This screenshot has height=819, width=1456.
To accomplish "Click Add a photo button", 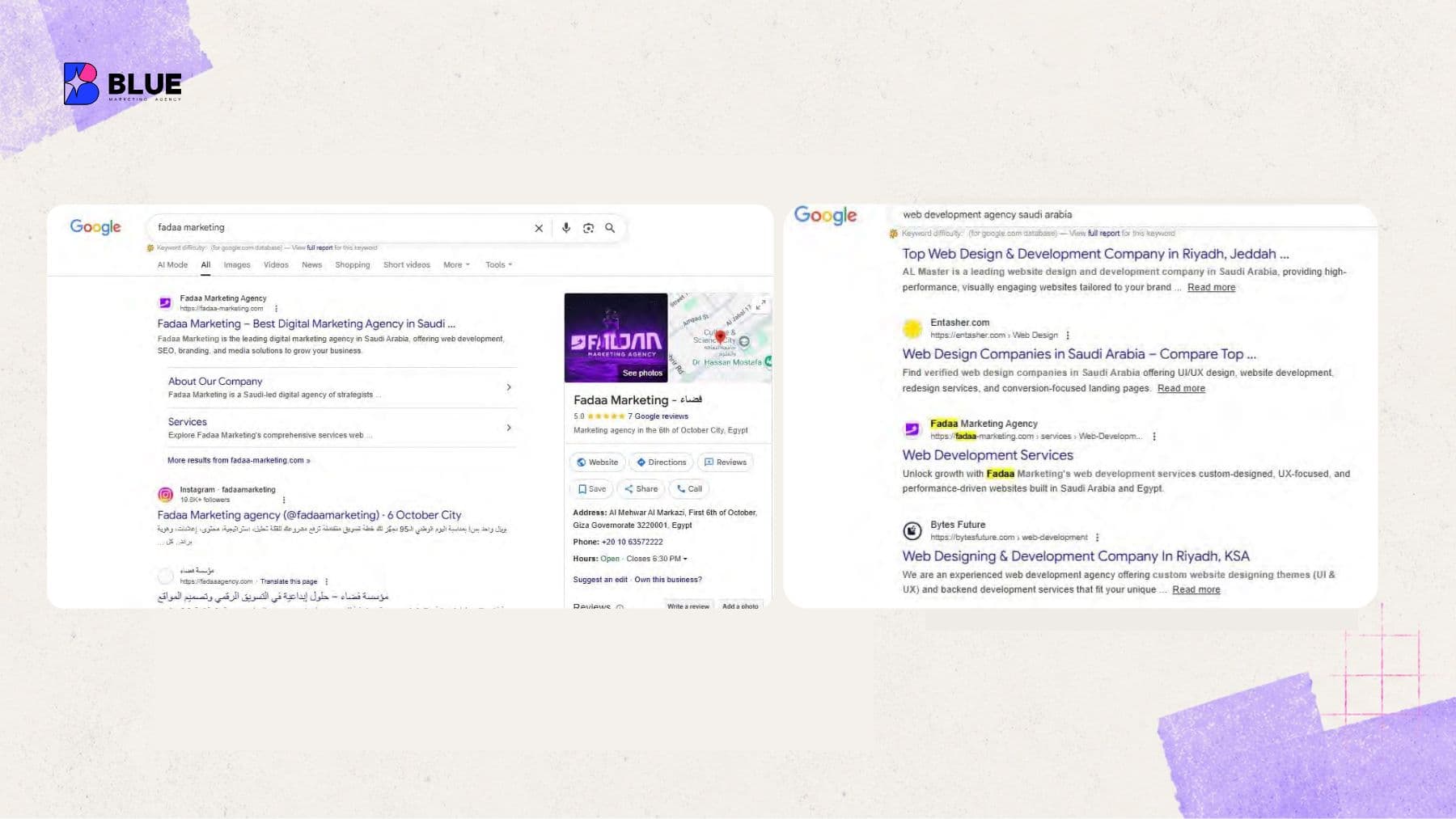I will point(740,606).
